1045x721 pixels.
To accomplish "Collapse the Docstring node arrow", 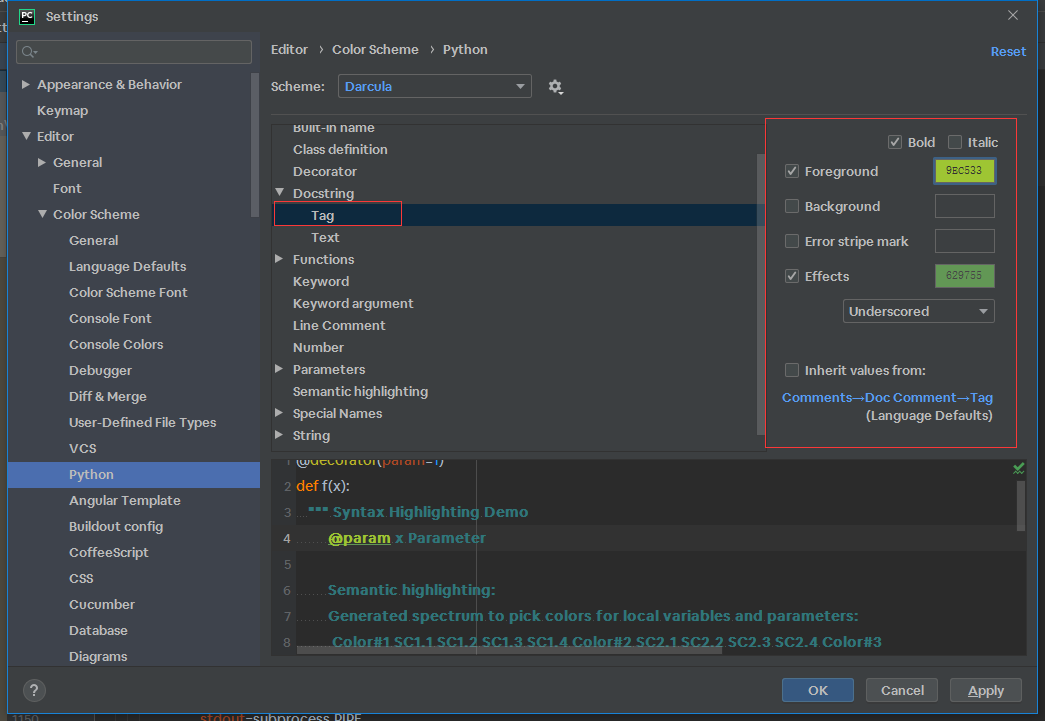I will pyautogui.click(x=279, y=193).
